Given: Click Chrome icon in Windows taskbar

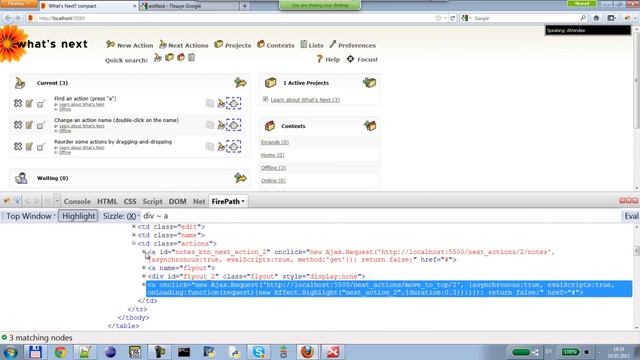Looking at the screenshot, I should [x=60, y=351].
